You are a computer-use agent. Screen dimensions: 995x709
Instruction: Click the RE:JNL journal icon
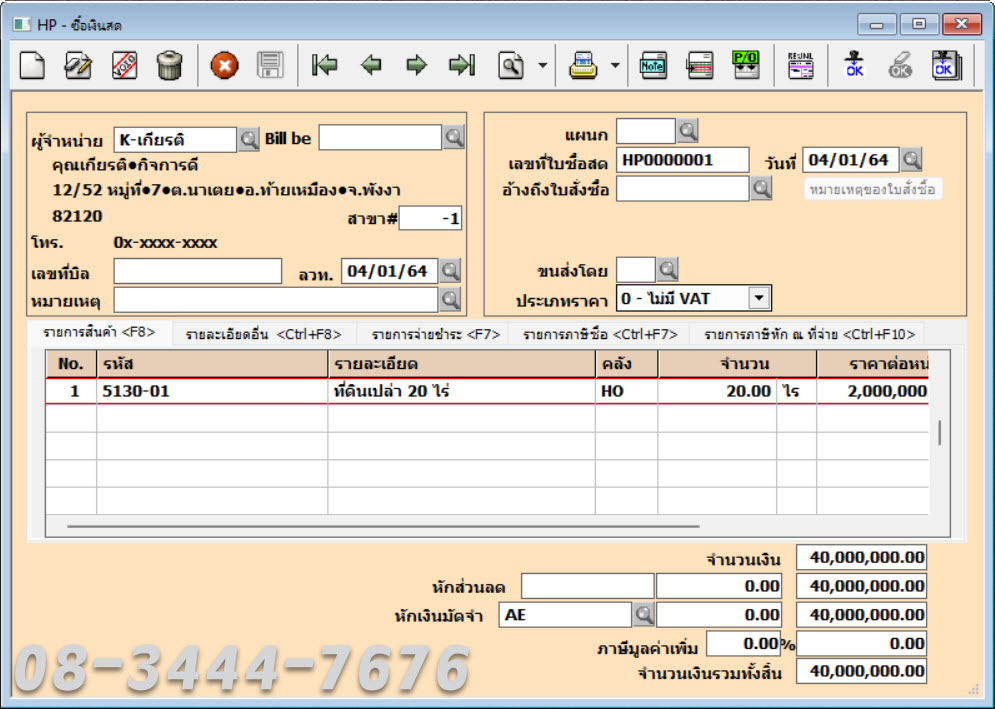800,65
